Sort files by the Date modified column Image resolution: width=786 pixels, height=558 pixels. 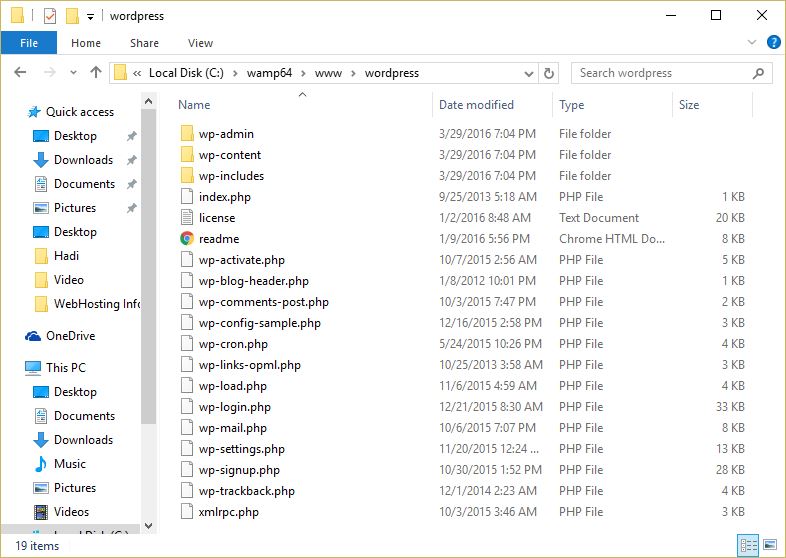[x=476, y=105]
